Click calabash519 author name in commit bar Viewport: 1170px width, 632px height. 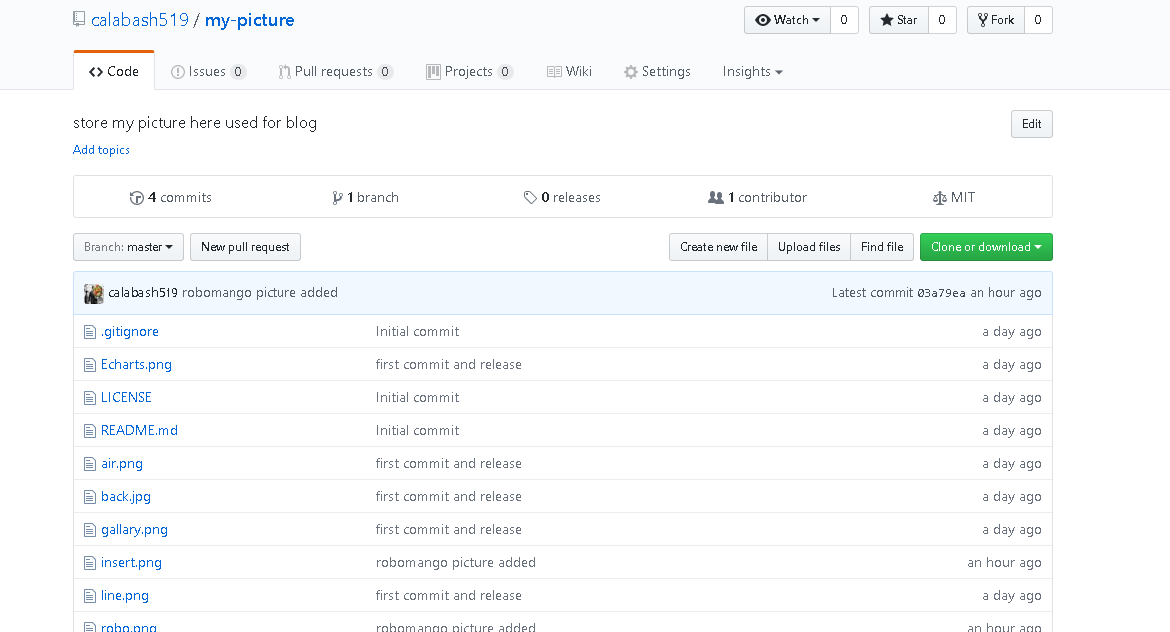(143, 293)
